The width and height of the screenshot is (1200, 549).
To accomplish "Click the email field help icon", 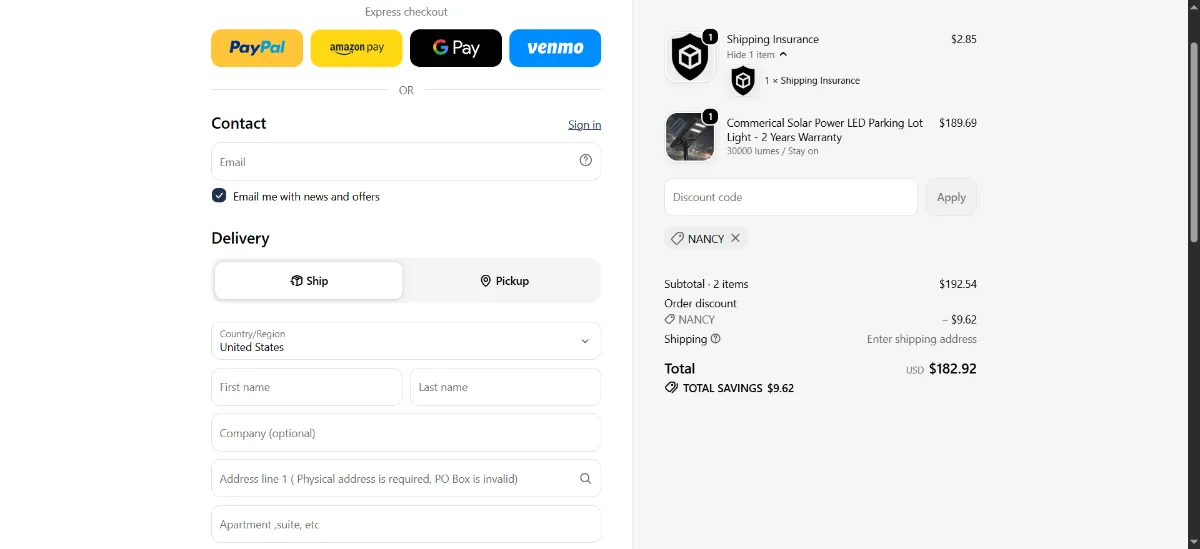I will coord(586,160).
